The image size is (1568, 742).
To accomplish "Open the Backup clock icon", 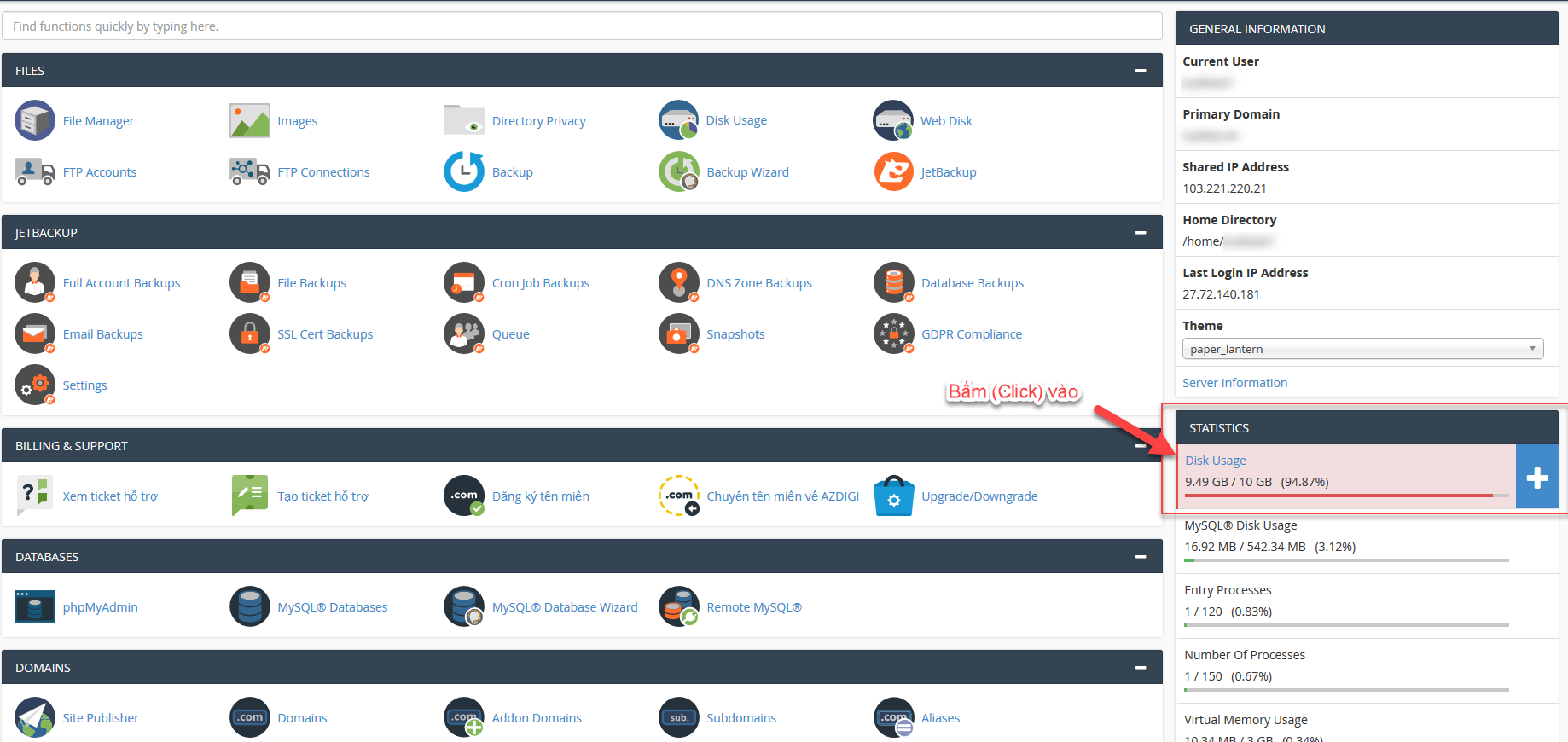I will point(464,171).
